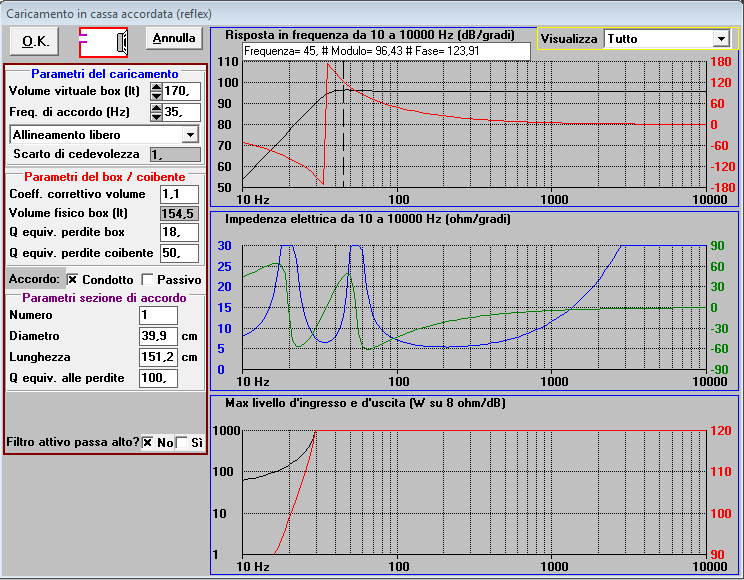Decrease Freq. di accordo with down arrow
This screenshot has height=580, width=744.
pyautogui.click(x=156, y=117)
